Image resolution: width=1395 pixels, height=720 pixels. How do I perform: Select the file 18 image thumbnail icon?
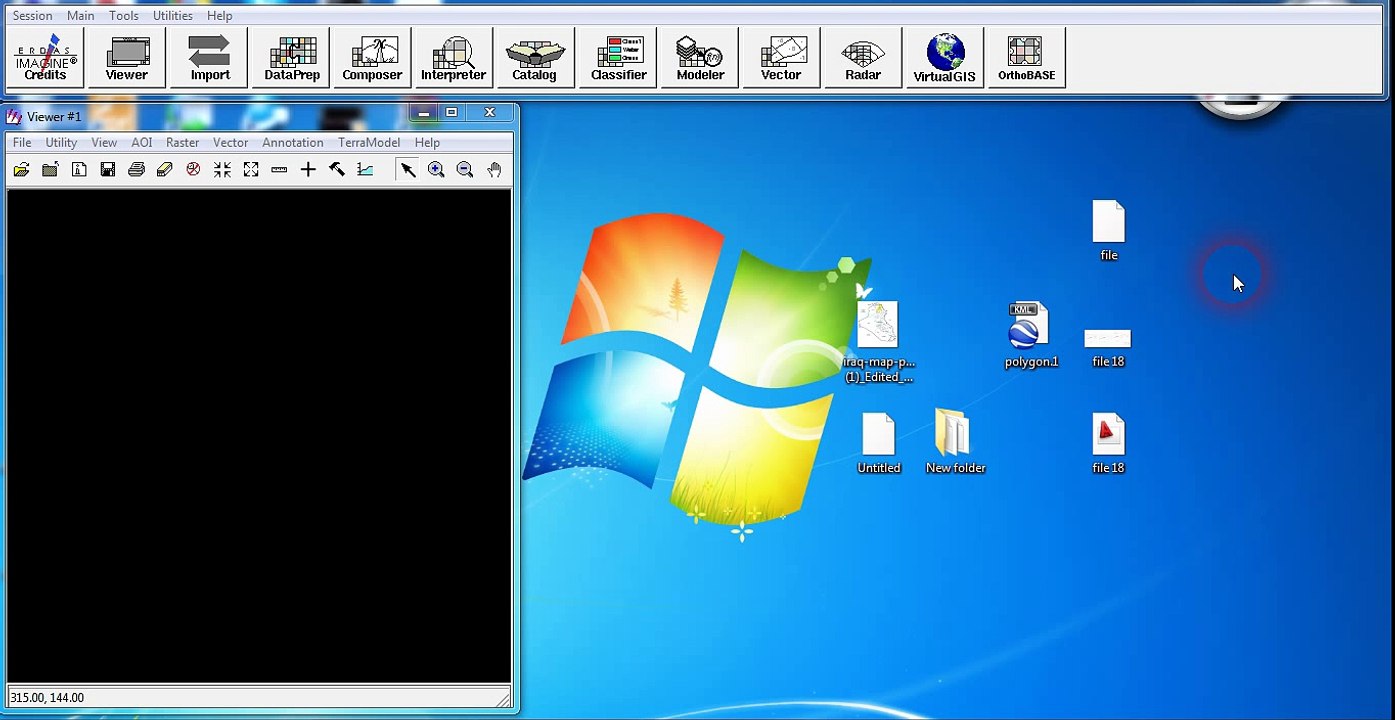point(1108,347)
